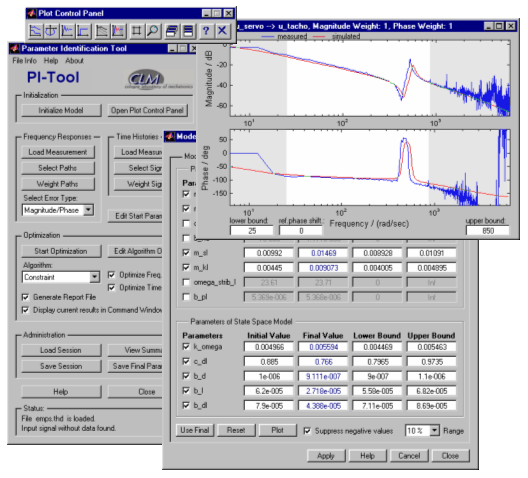528x478 pixels.
Task: Click the Load Session button
Action: tap(61, 350)
